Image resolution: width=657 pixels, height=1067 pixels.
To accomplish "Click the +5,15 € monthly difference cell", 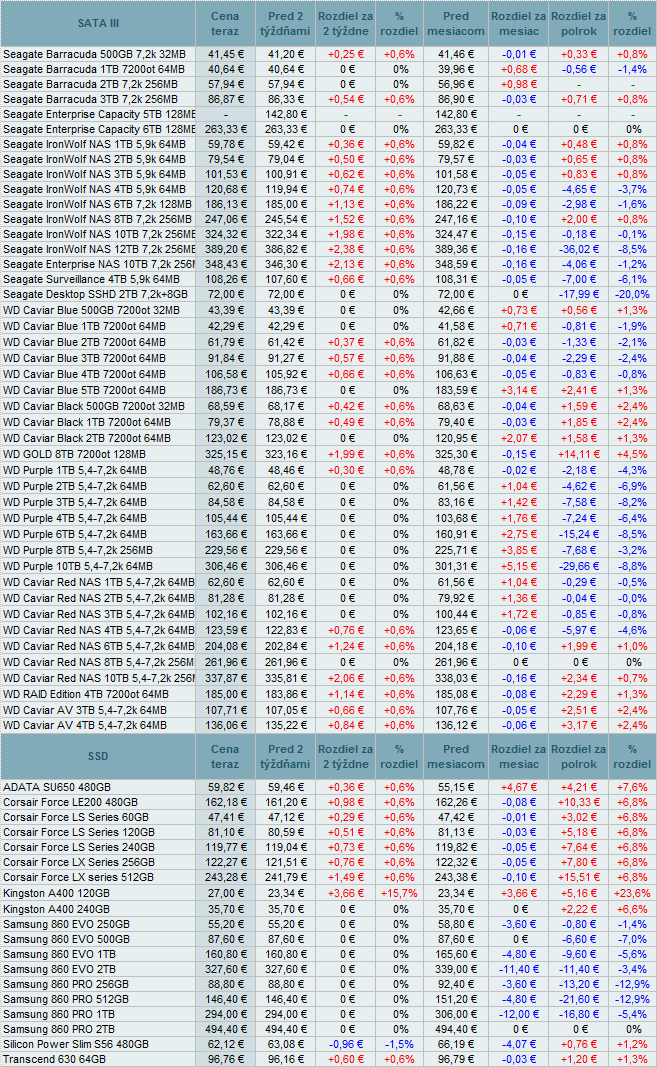I will click(x=519, y=566).
